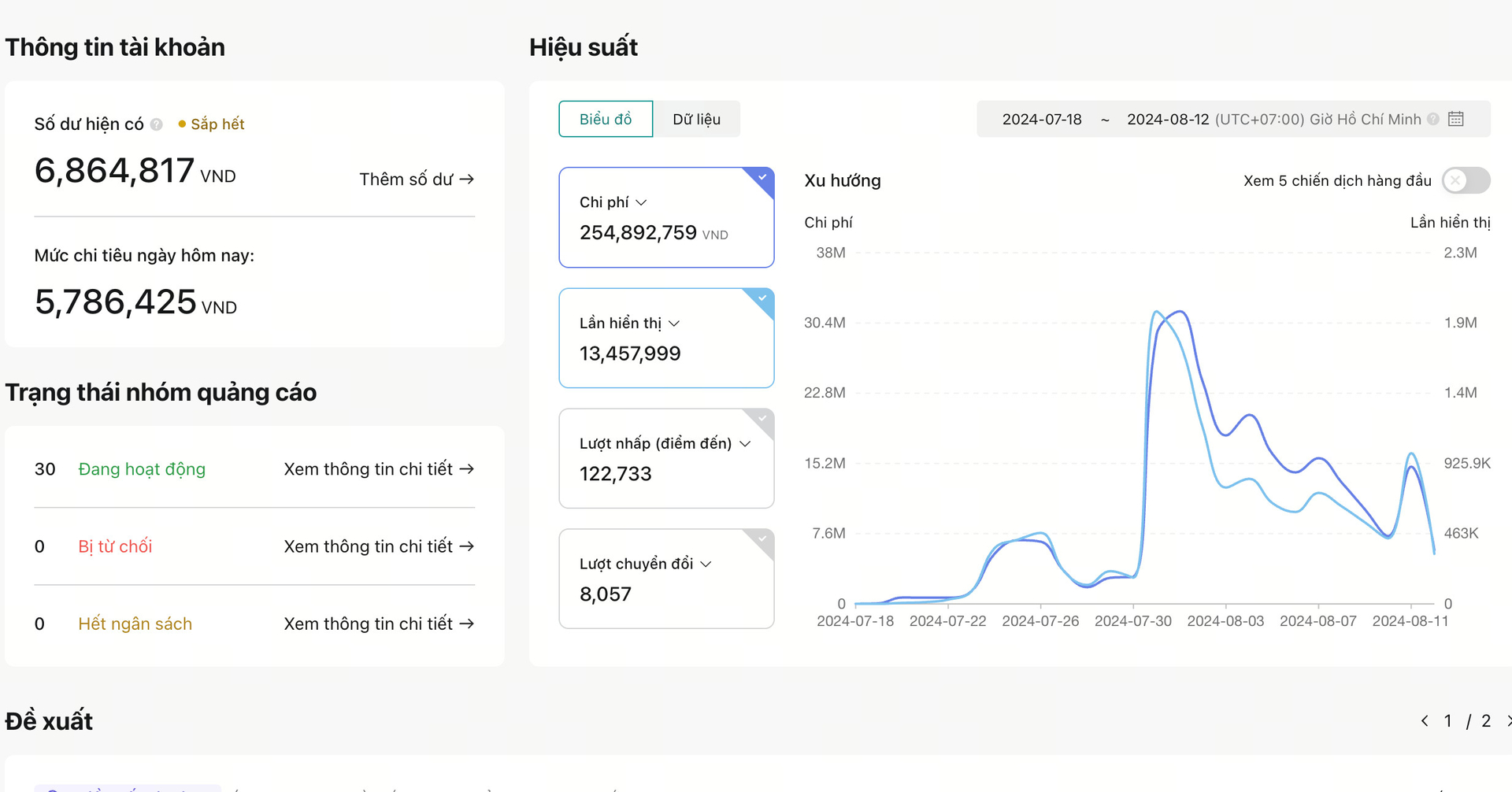Click Hết ngân sách status label

pyautogui.click(x=135, y=624)
